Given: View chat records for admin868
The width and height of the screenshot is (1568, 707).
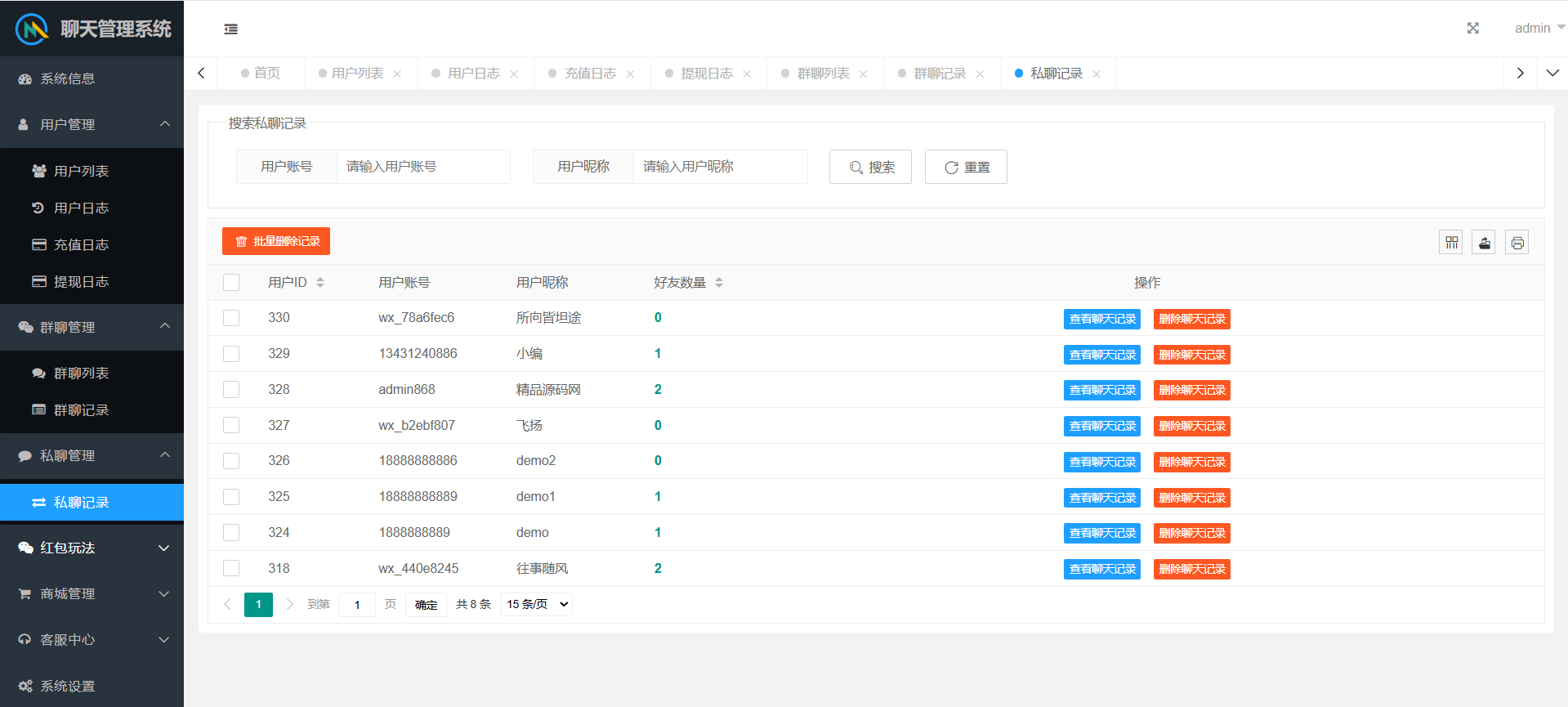Looking at the screenshot, I should coord(1101,391).
